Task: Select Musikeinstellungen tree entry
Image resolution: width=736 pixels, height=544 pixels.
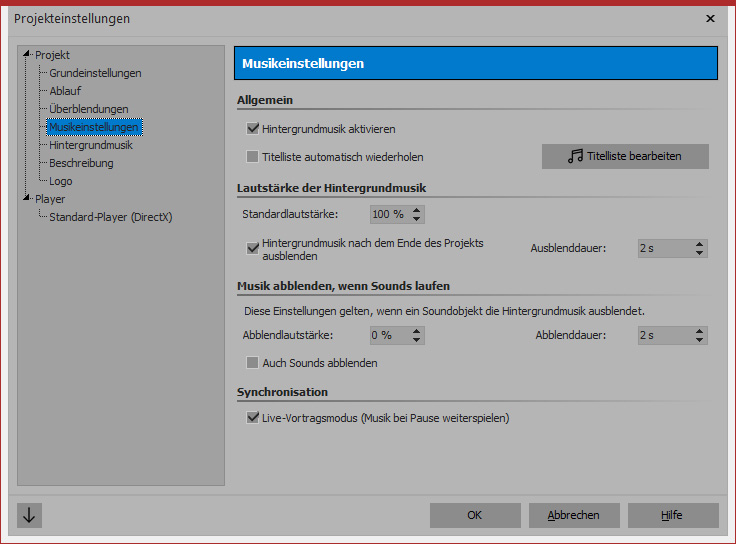Action: tap(94, 127)
